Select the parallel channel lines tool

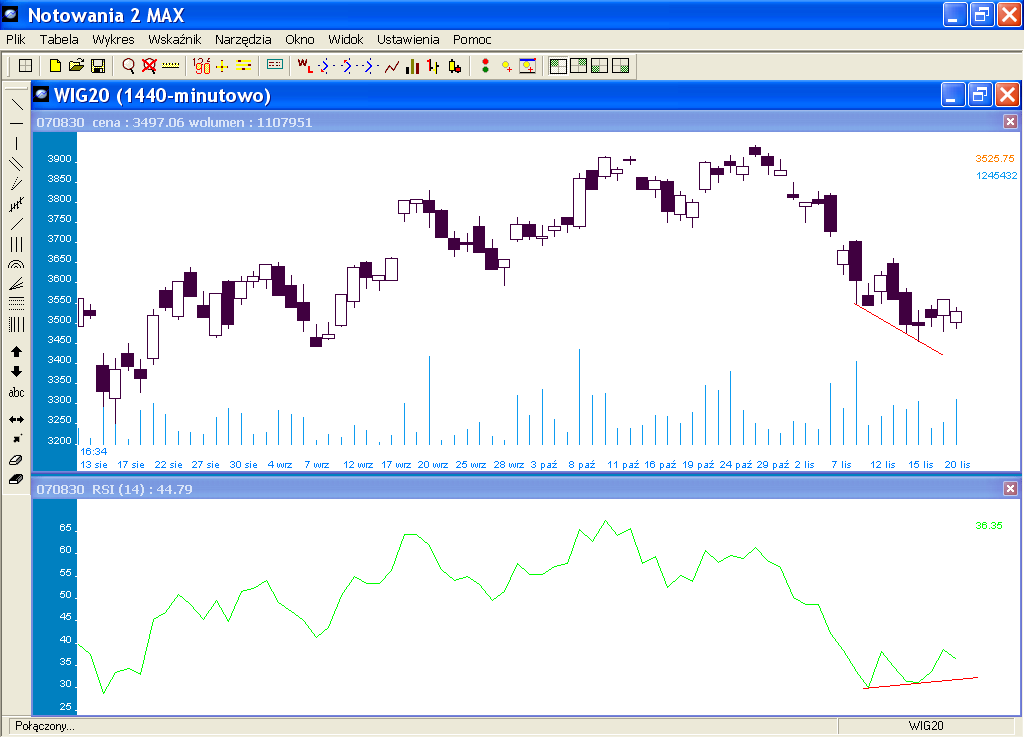pos(16,164)
